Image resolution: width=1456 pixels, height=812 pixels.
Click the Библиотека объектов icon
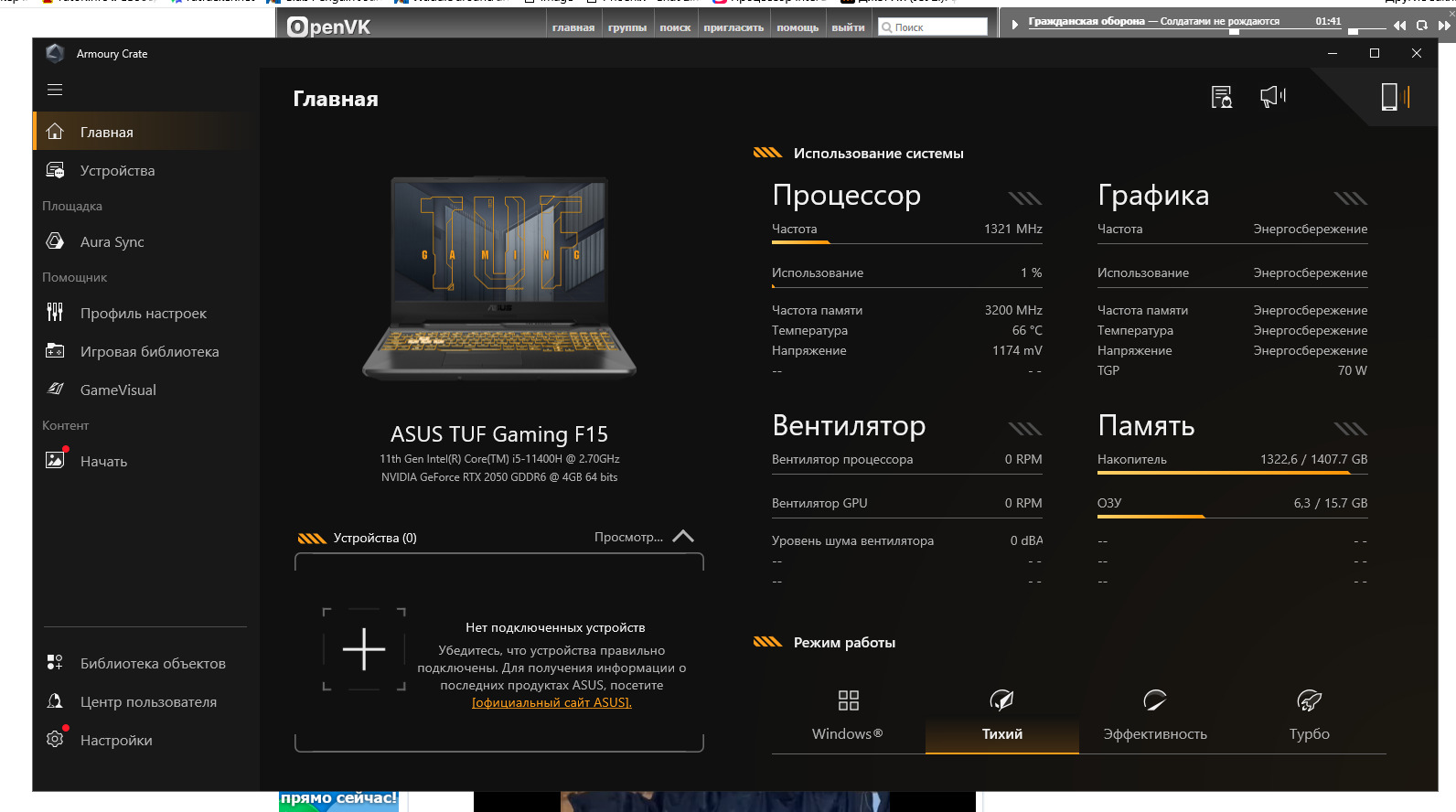coord(55,663)
